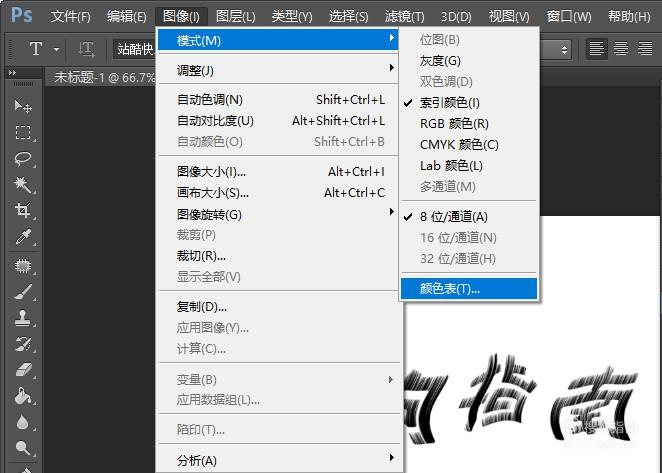Screen dimensions: 662x473
Task: Open 颜色表(T)... color table
Action: click(x=469, y=289)
